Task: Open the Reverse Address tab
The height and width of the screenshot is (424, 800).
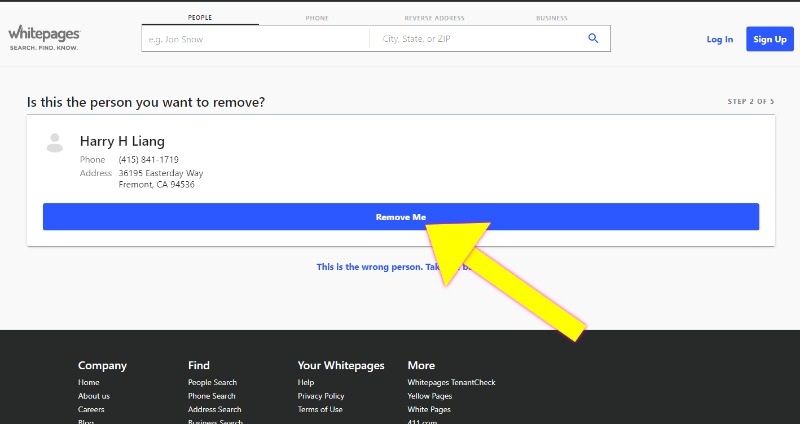Action: point(434,18)
